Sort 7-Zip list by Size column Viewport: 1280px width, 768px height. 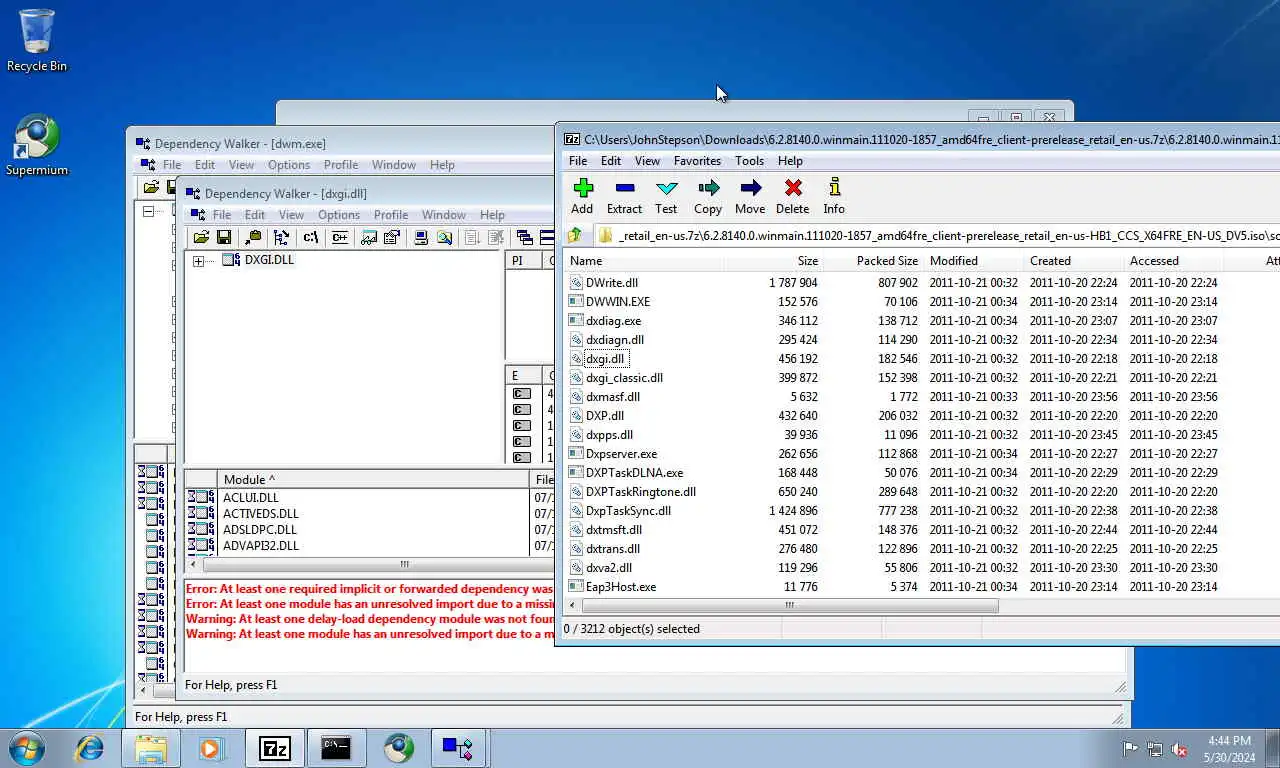tap(775, 260)
